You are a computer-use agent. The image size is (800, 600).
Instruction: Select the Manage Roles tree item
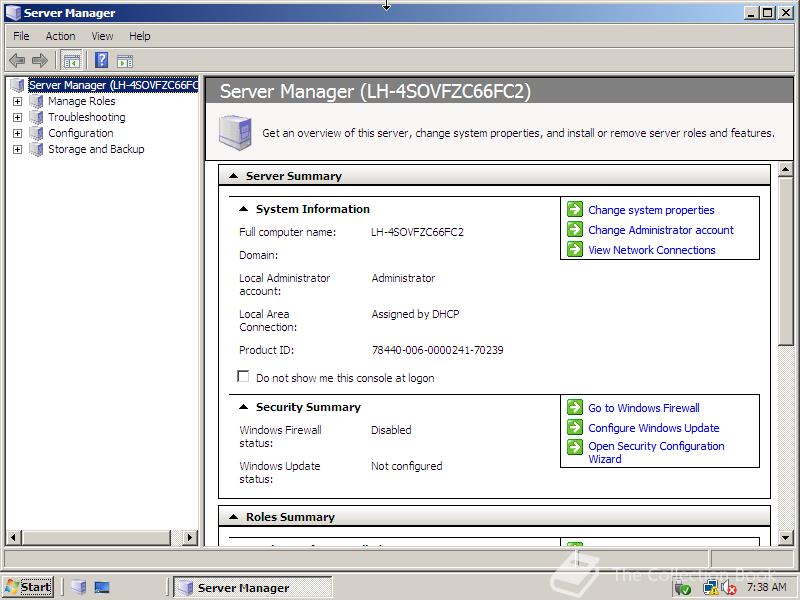click(82, 101)
